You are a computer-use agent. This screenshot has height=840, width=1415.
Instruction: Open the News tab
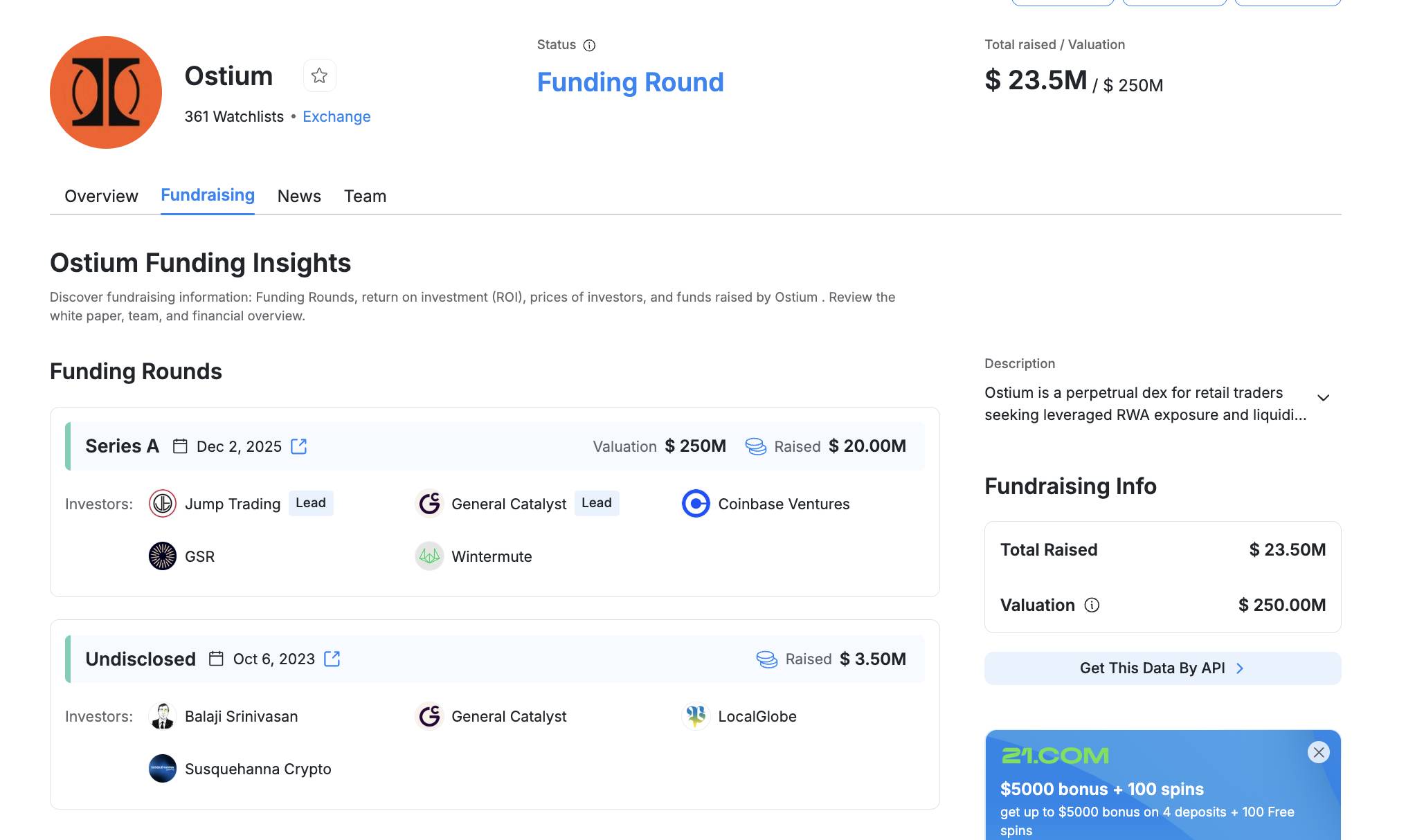pyautogui.click(x=299, y=197)
